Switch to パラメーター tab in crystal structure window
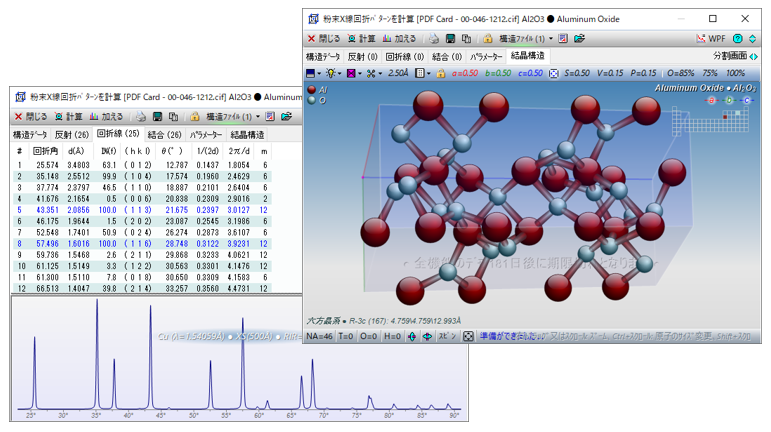This screenshot has height=432, width=771. (485, 57)
